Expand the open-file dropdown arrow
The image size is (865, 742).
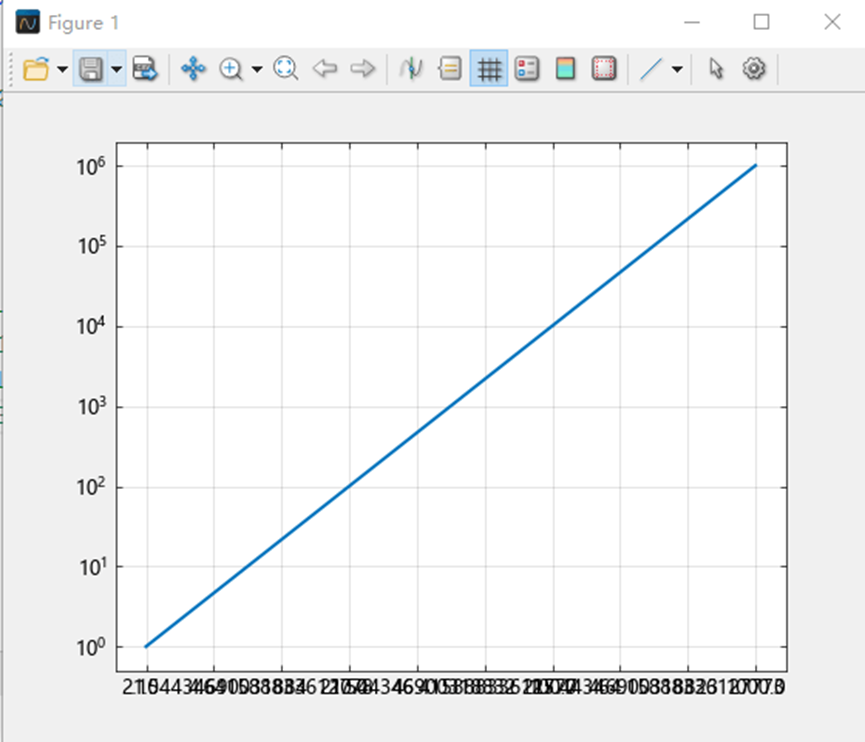[62, 70]
